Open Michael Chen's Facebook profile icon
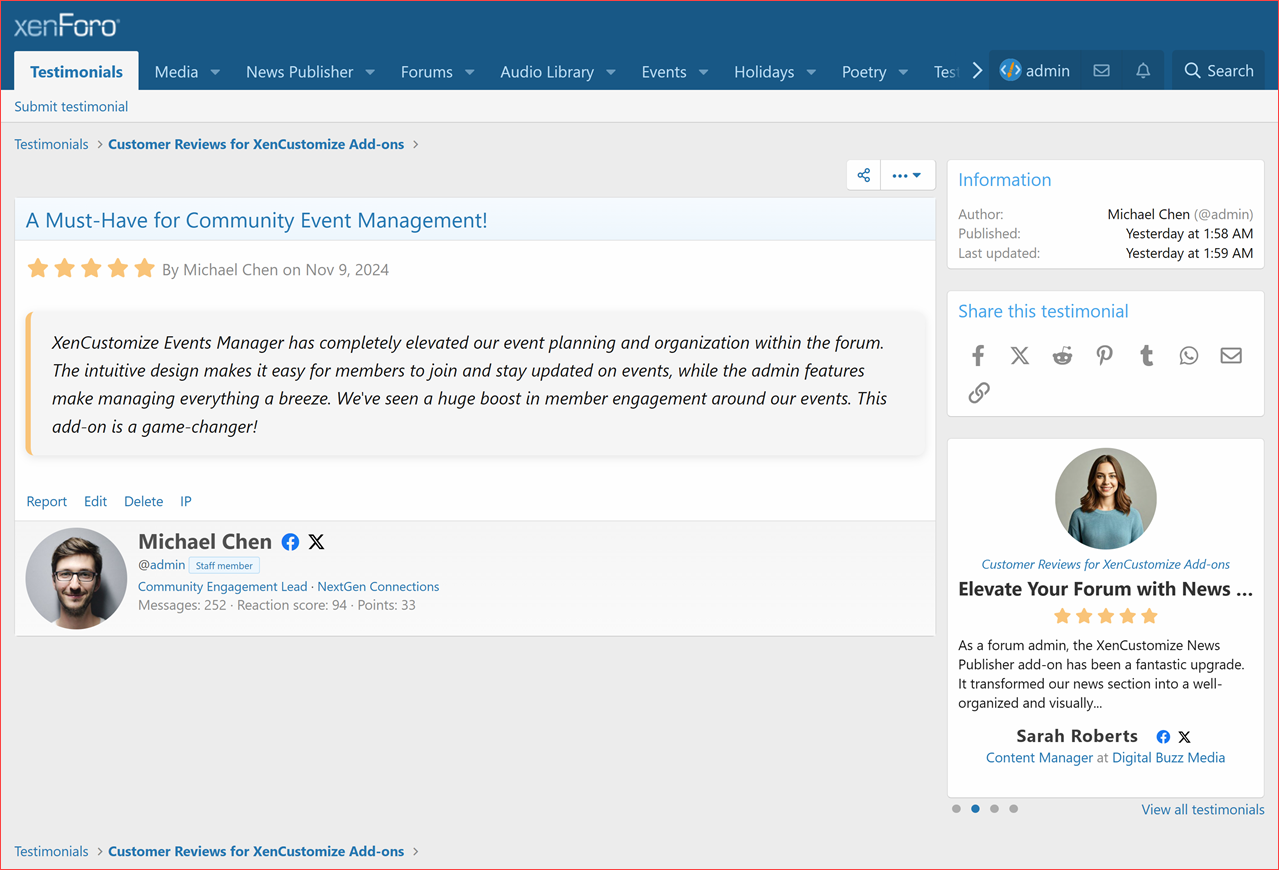 290,542
